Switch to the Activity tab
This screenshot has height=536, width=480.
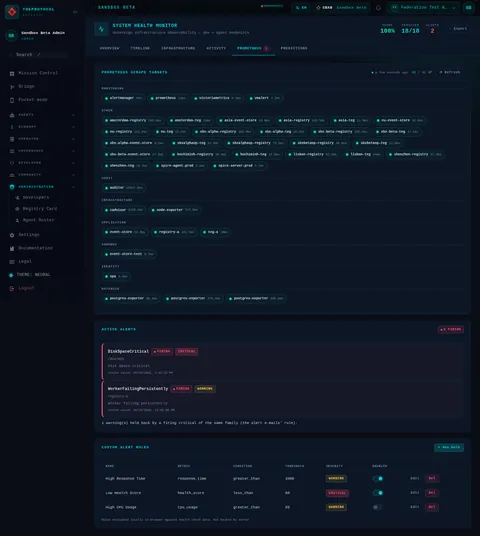click(x=216, y=48)
